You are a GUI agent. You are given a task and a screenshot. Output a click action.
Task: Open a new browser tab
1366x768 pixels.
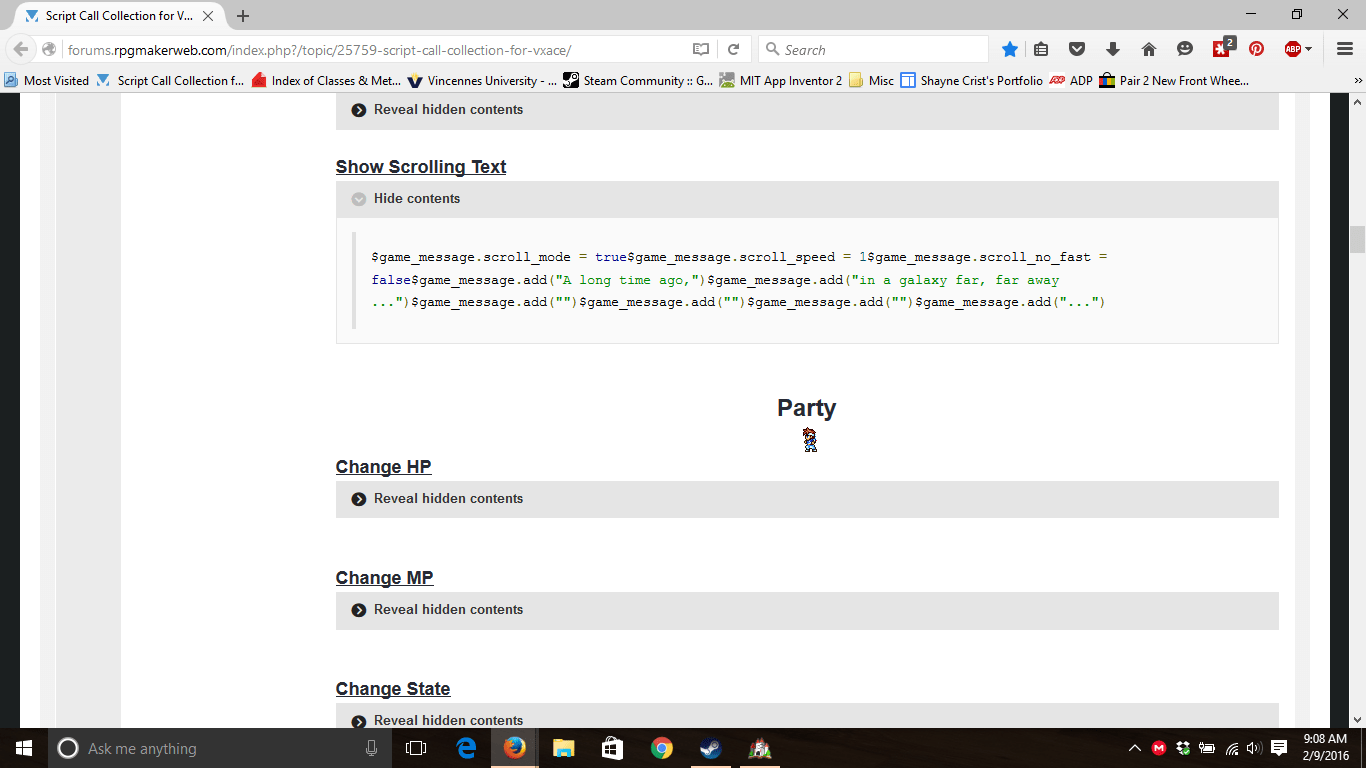point(243,16)
